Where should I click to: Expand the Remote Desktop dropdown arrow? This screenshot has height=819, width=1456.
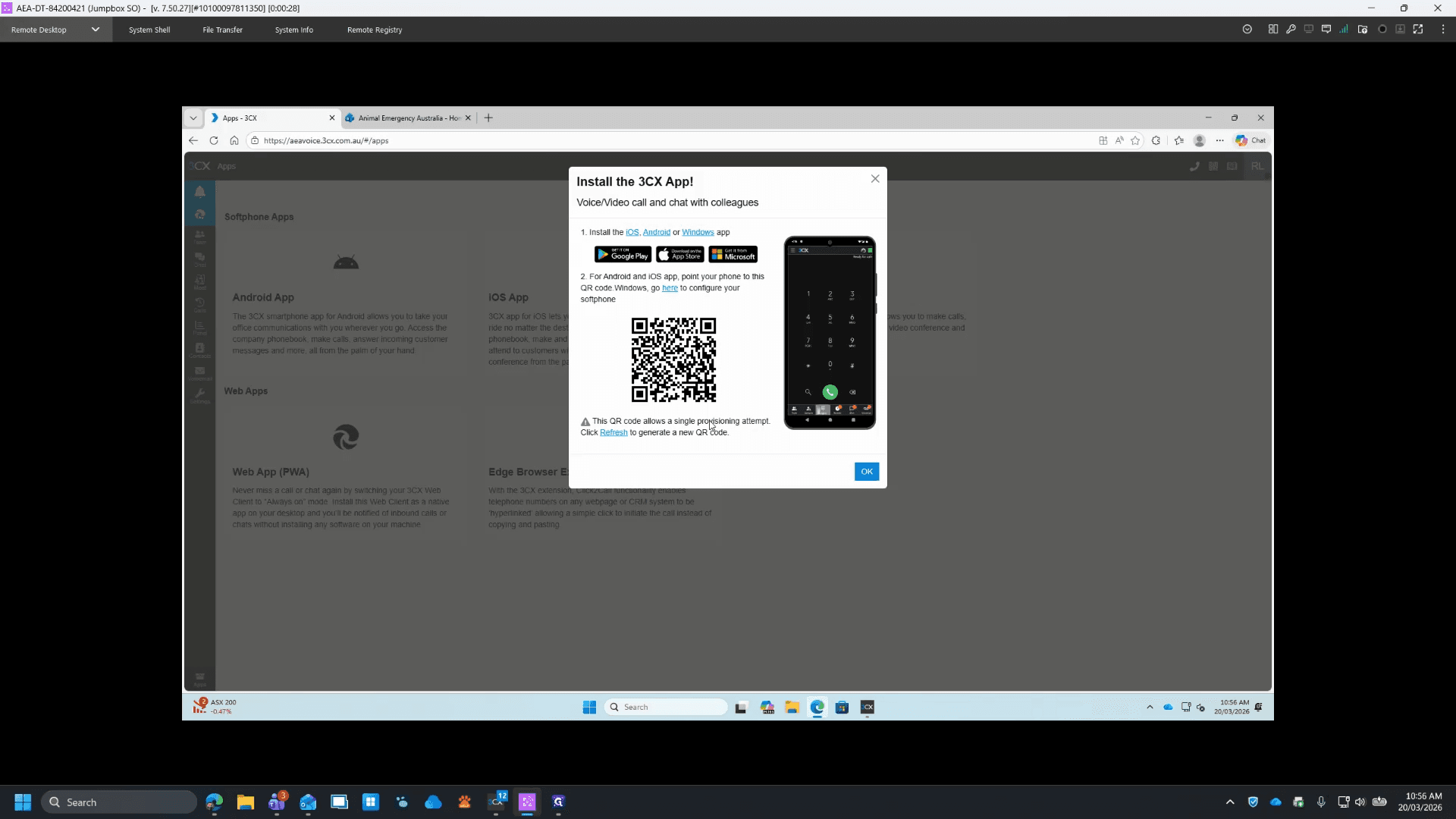tap(96, 30)
